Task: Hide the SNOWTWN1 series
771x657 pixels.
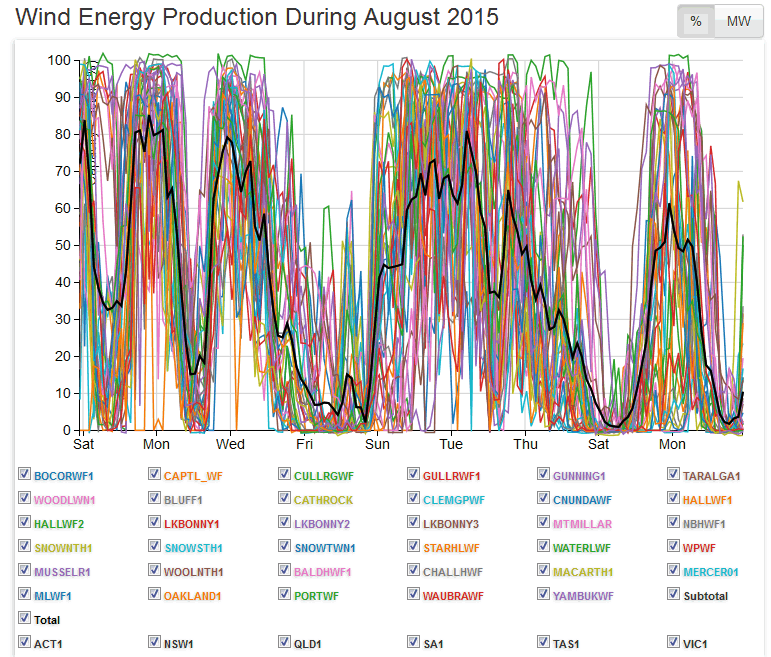Action: click(x=284, y=546)
